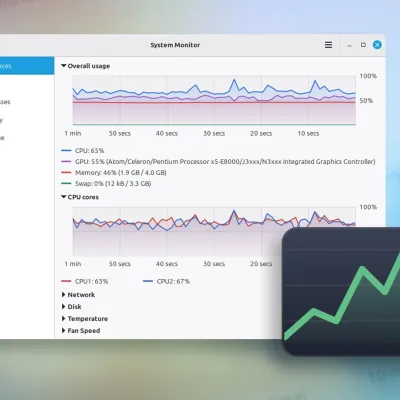Click the red Memory color swatch
Viewport: 400px width, 400px height.
pyautogui.click(x=66, y=173)
